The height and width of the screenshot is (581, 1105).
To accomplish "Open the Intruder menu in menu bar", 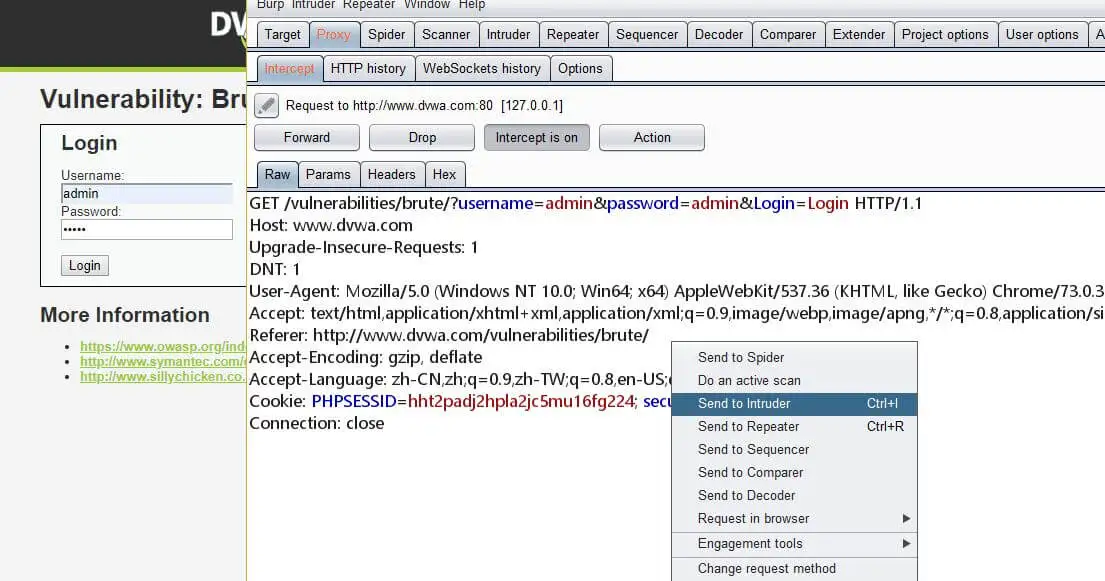I will pyautogui.click(x=314, y=5).
